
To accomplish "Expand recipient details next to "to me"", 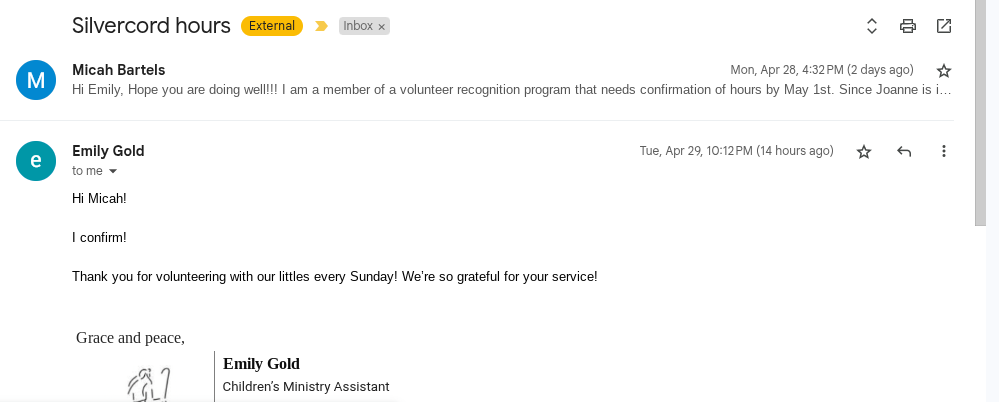I will pos(113,171).
